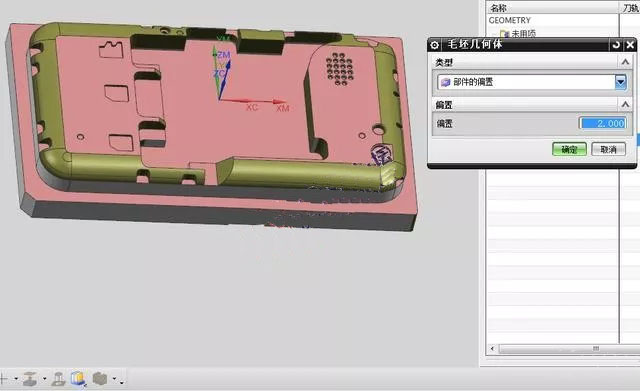Click the tool holder icon in bottom toolbar
640x391 pixels.
pos(59,379)
